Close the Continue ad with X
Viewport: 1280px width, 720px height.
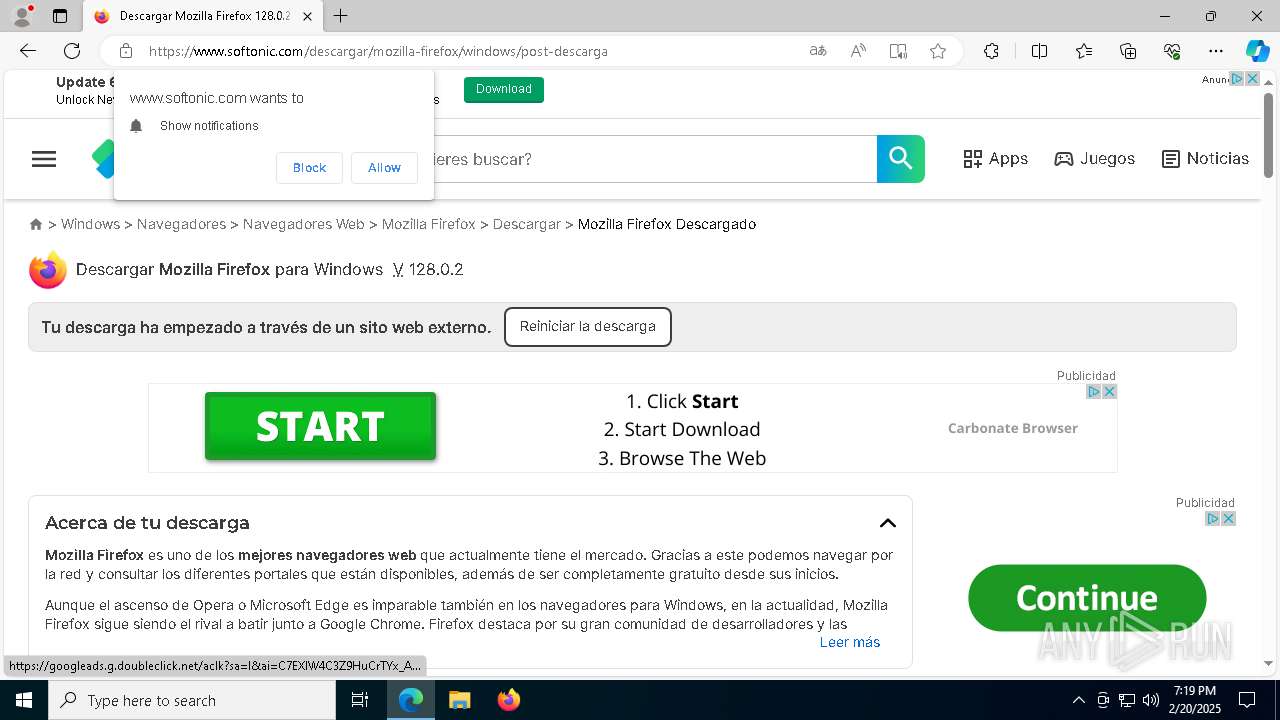click(1228, 519)
